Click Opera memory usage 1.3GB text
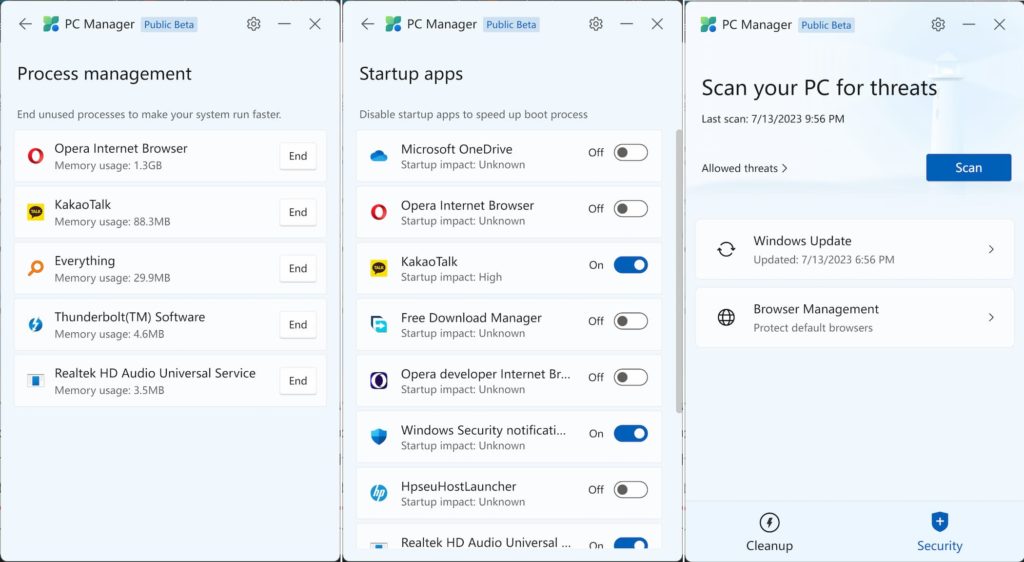 coord(108,166)
